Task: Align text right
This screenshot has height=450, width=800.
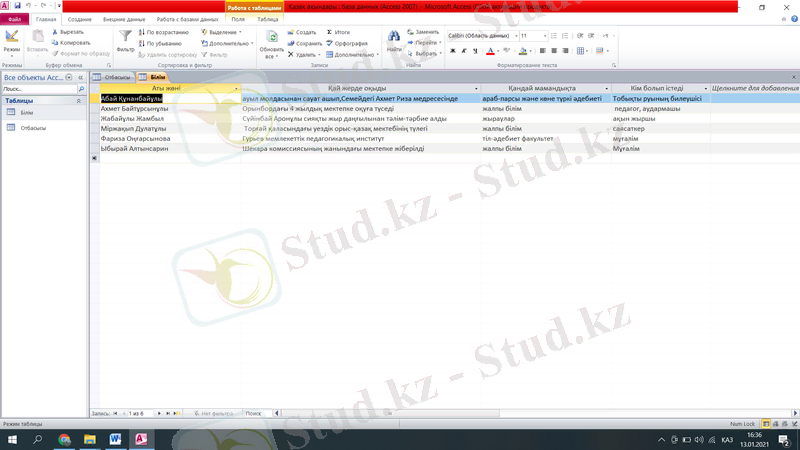Action: (x=565, y=51)
